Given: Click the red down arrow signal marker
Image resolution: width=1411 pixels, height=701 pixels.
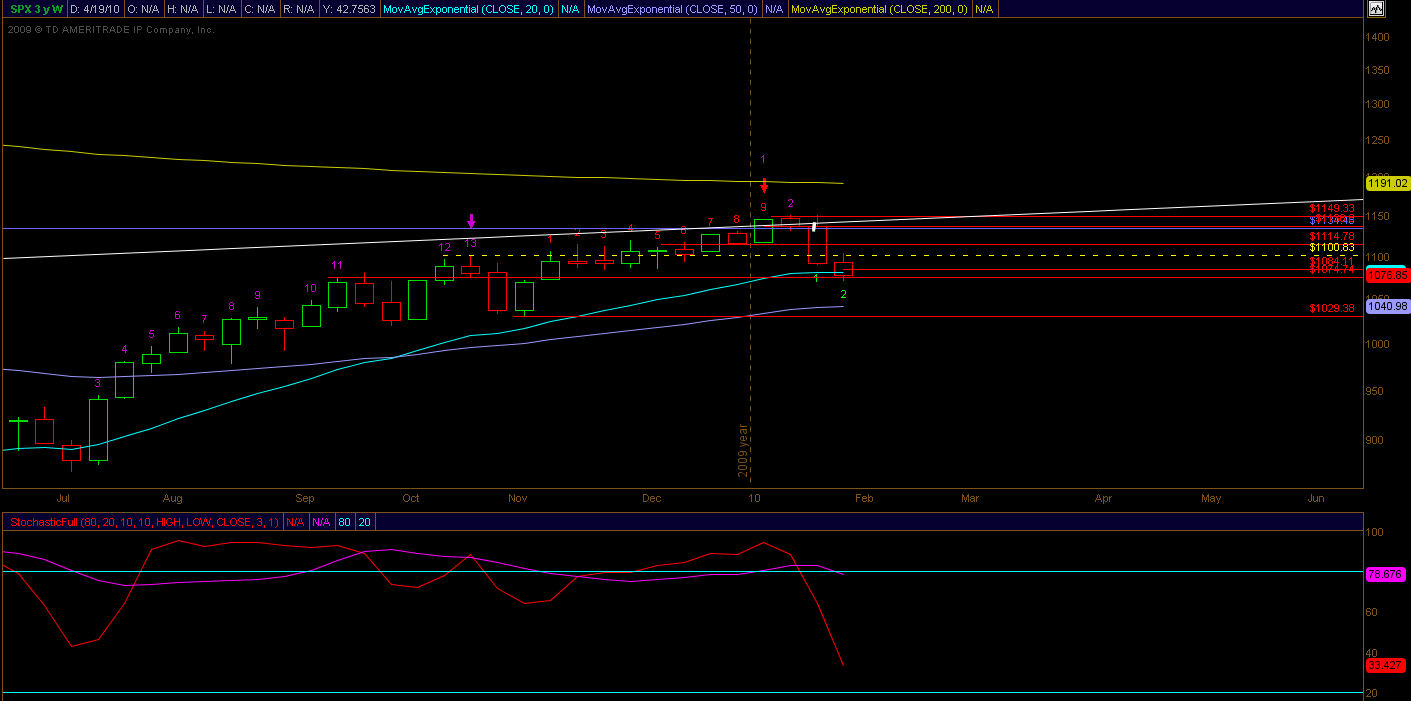Looking at the screenshot, I should point(764,186).
